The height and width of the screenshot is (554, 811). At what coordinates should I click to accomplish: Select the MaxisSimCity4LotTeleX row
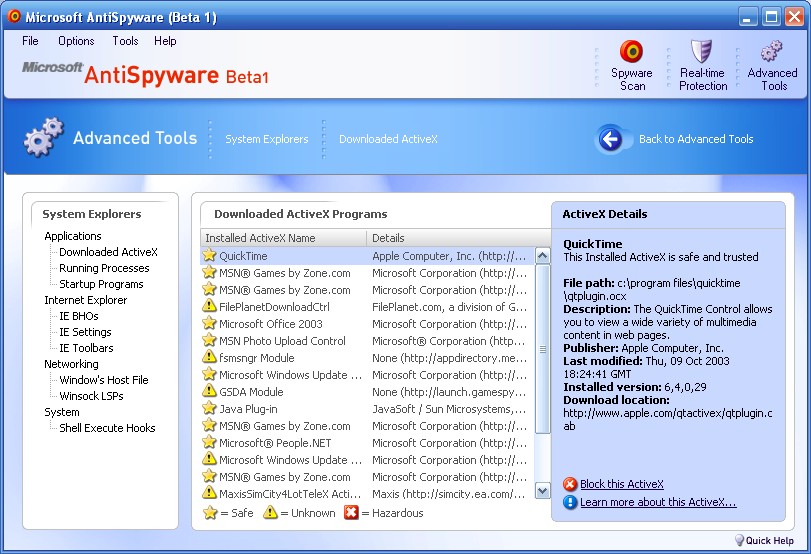point(365,494)
